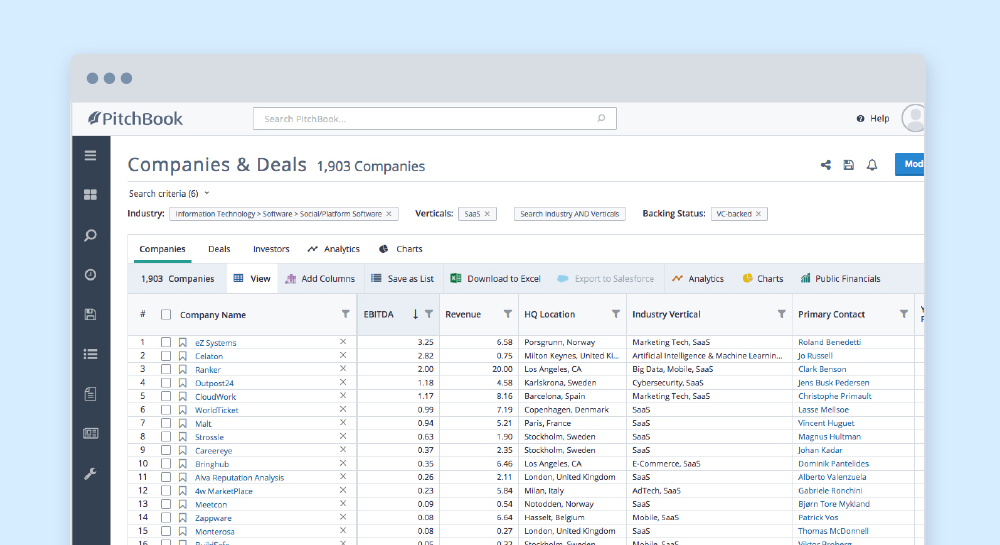Click the magnifier icon in search box
Screen dimensions: 1000x545
(x=601, y=119)
